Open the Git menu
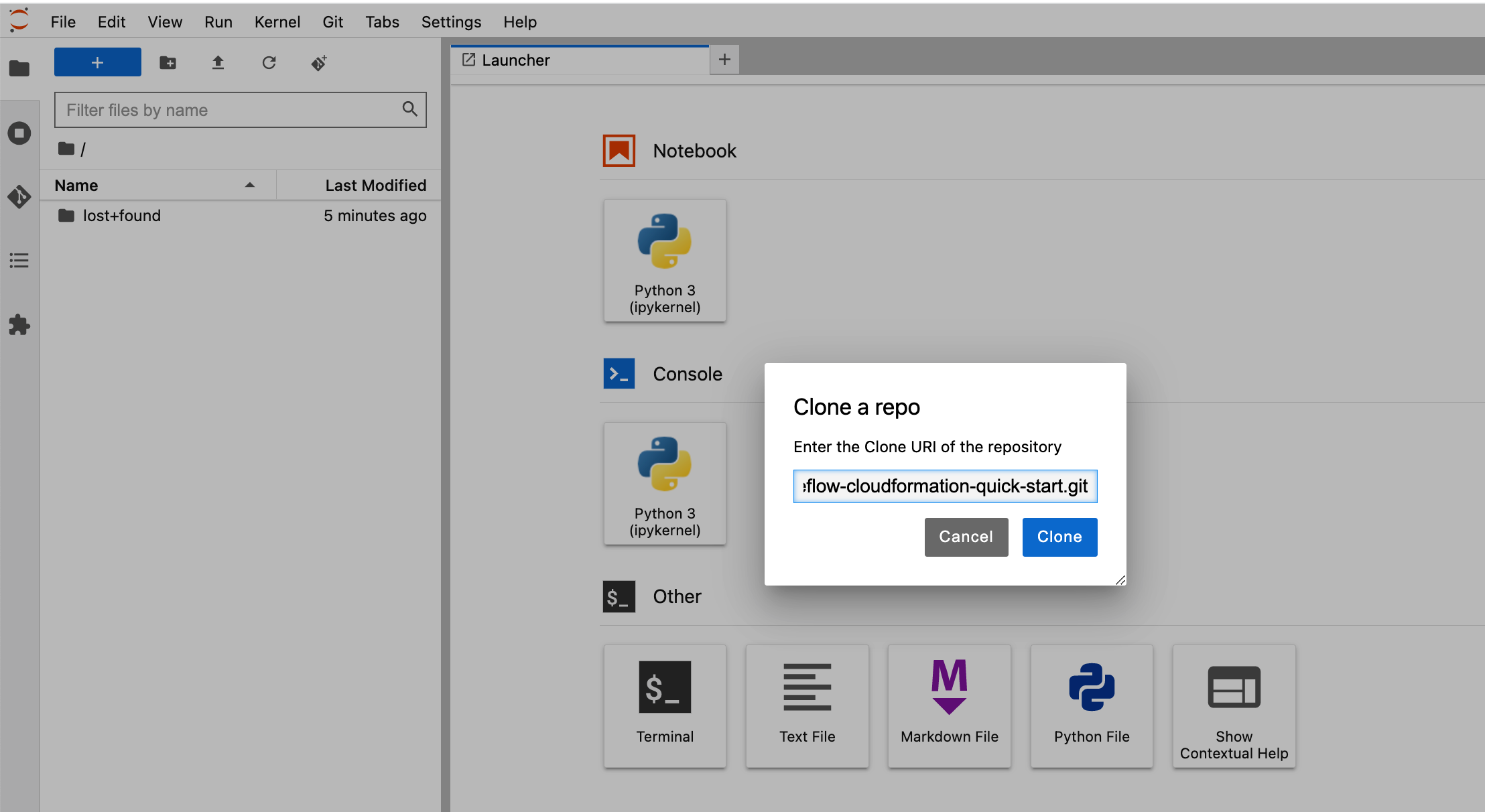 [x=332, y=22]
